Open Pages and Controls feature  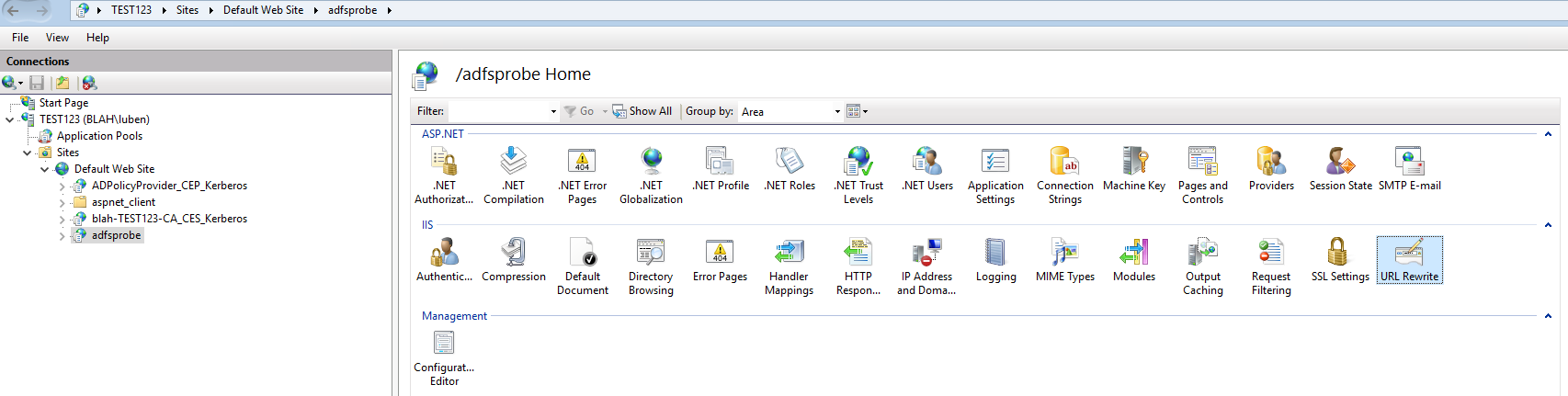pos(1203,175)
